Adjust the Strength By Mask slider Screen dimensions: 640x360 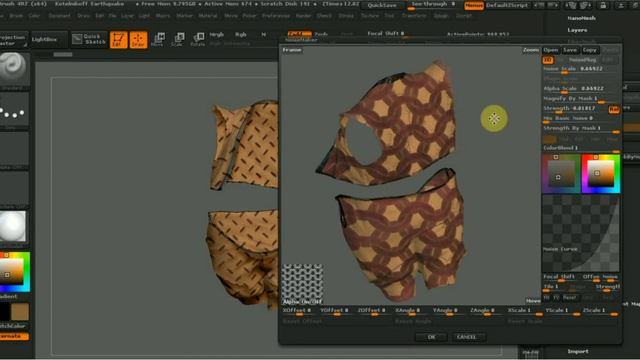pyautogui.click(x=580, y=129)
